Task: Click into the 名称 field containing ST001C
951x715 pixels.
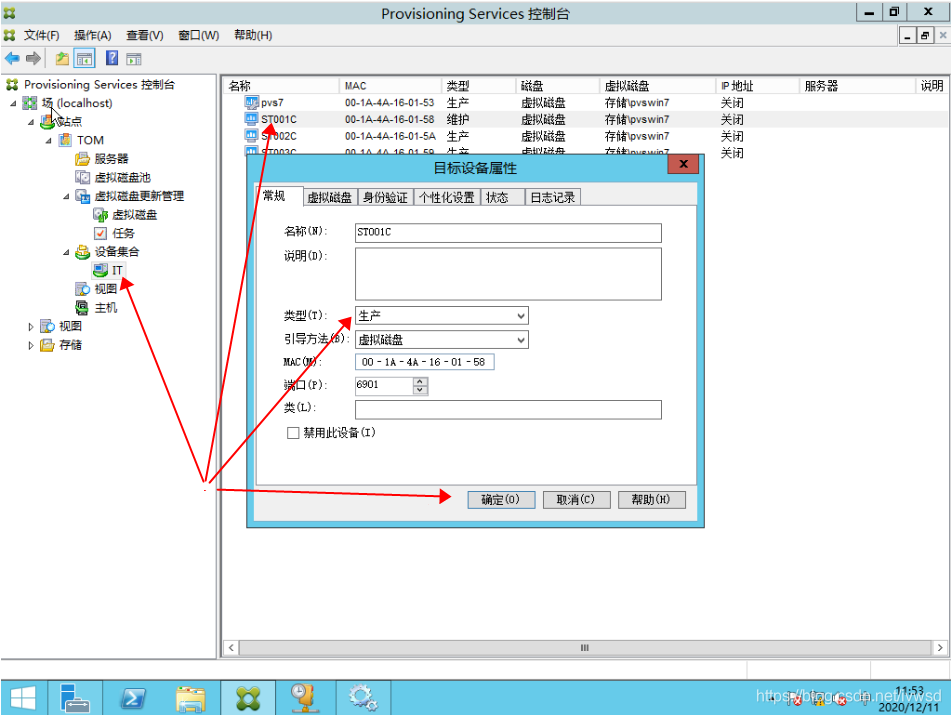Action: [507, 233]
